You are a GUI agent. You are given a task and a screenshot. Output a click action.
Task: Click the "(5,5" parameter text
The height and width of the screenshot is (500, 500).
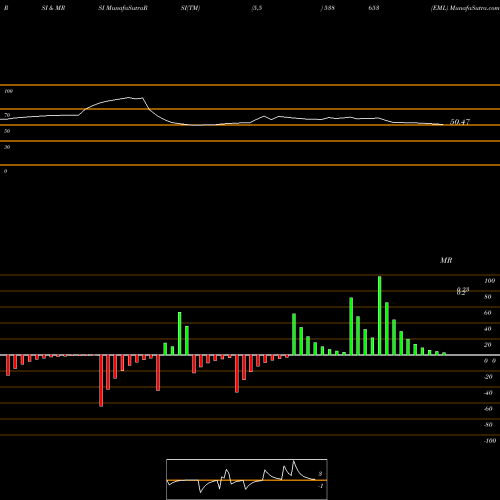(257, 8)
